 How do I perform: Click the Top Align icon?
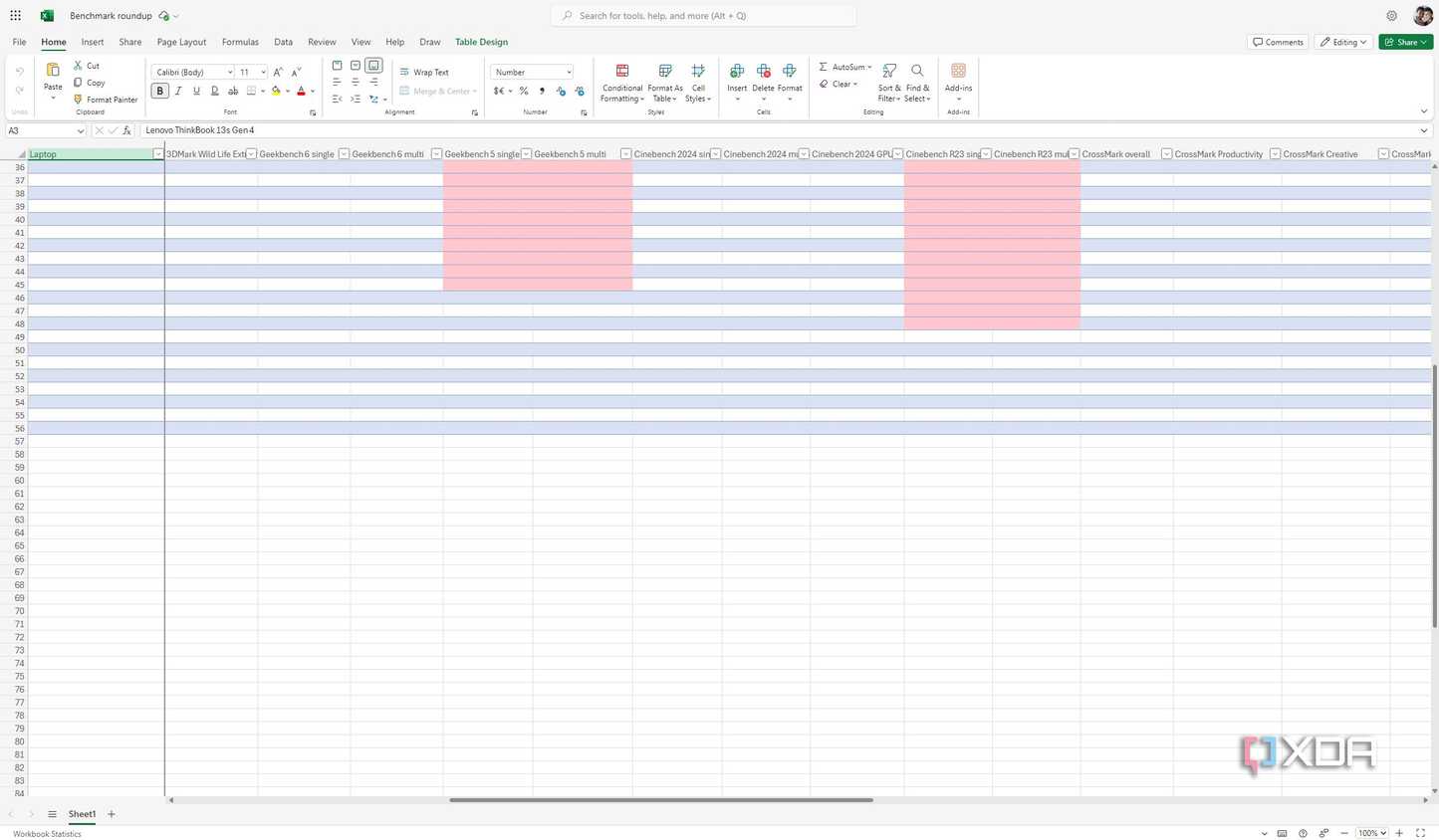click(337, 66)
